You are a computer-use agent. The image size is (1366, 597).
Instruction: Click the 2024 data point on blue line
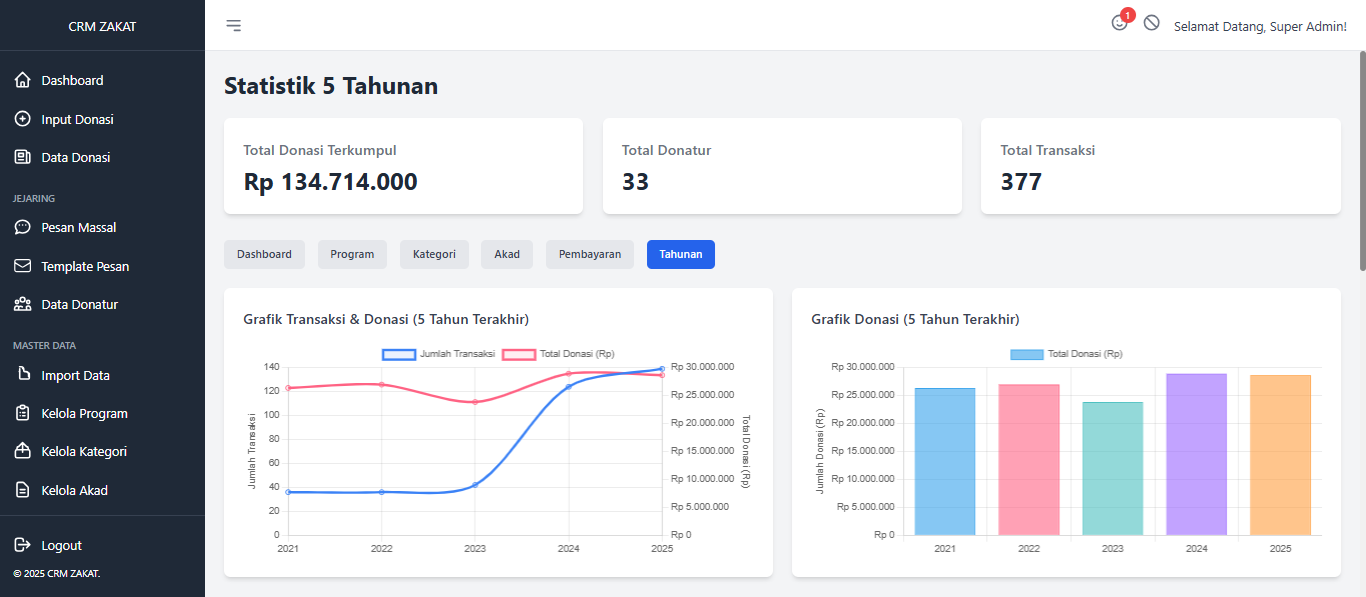(569, 386)
